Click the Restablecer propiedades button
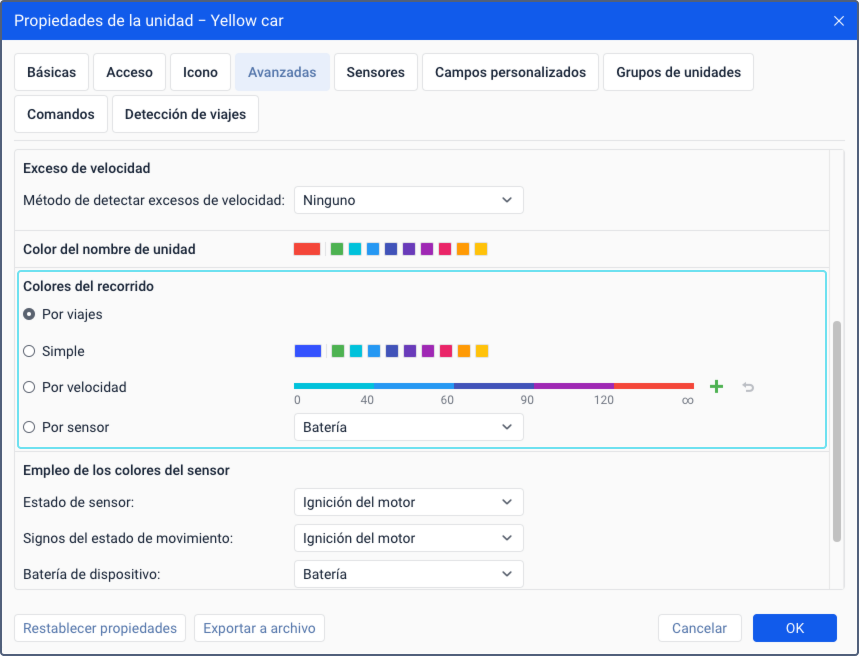This screenshot has height=656, width=859. pyautogui.click(x=100, y=628)
